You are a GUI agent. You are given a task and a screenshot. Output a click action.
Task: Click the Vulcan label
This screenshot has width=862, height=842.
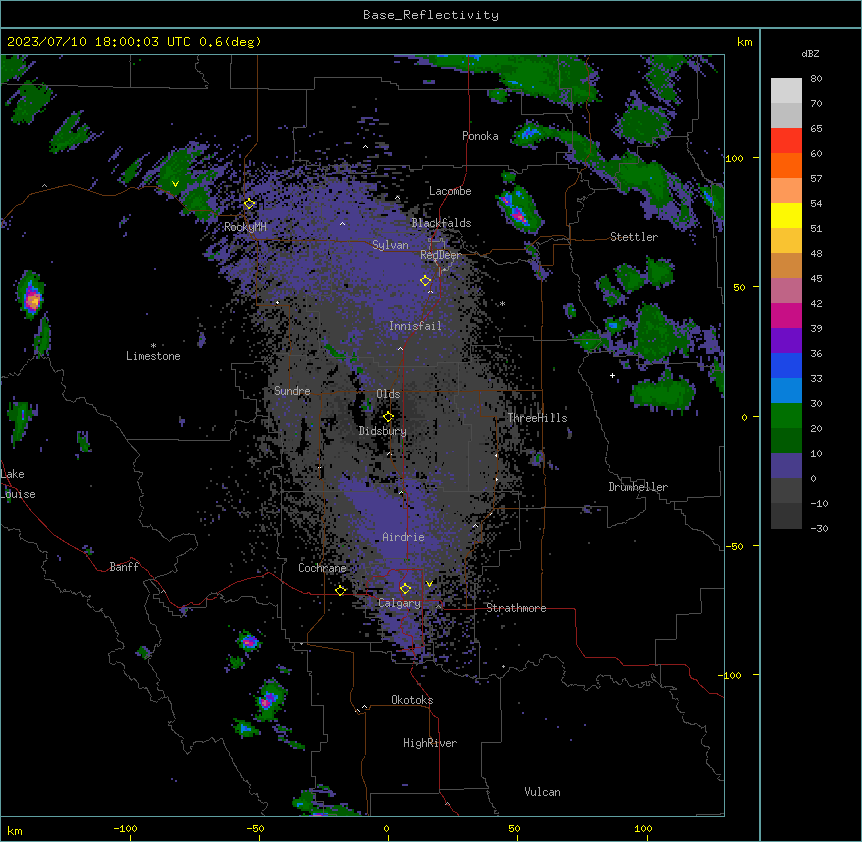[x=542, y=792]
